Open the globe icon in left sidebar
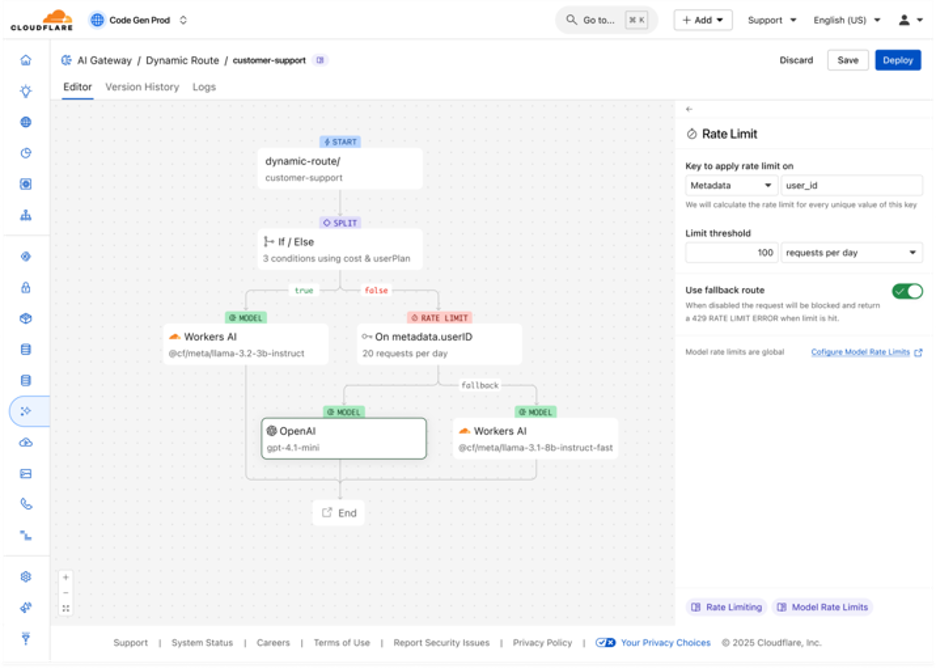This screenshot has width=936, height=668. pos(26,122)
